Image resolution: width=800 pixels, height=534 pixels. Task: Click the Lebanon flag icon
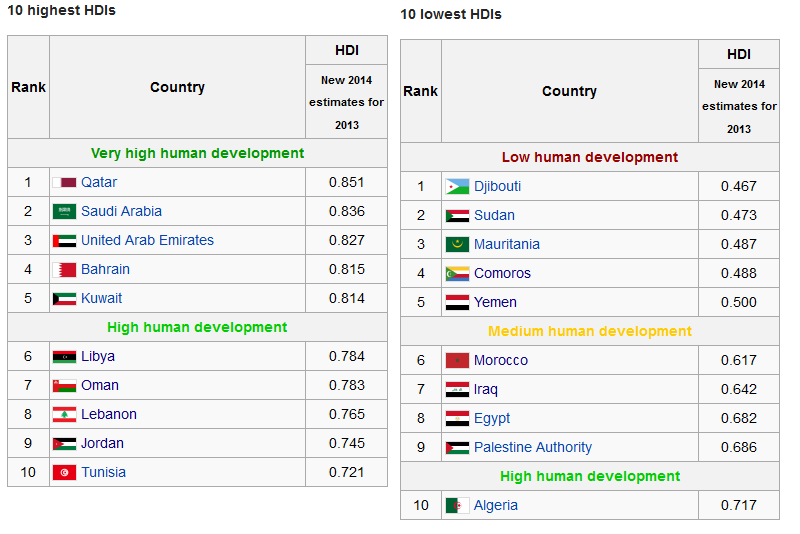(64, 415)
